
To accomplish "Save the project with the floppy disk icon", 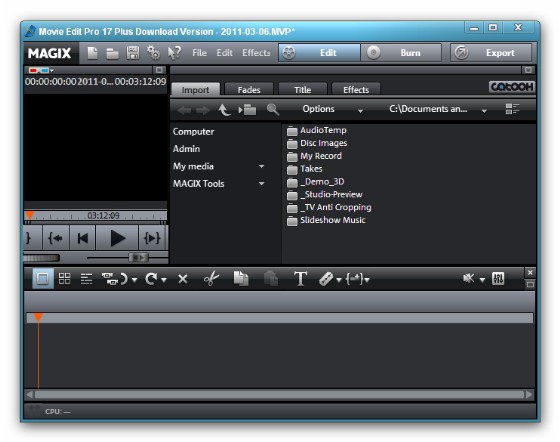I will [133, 53].
